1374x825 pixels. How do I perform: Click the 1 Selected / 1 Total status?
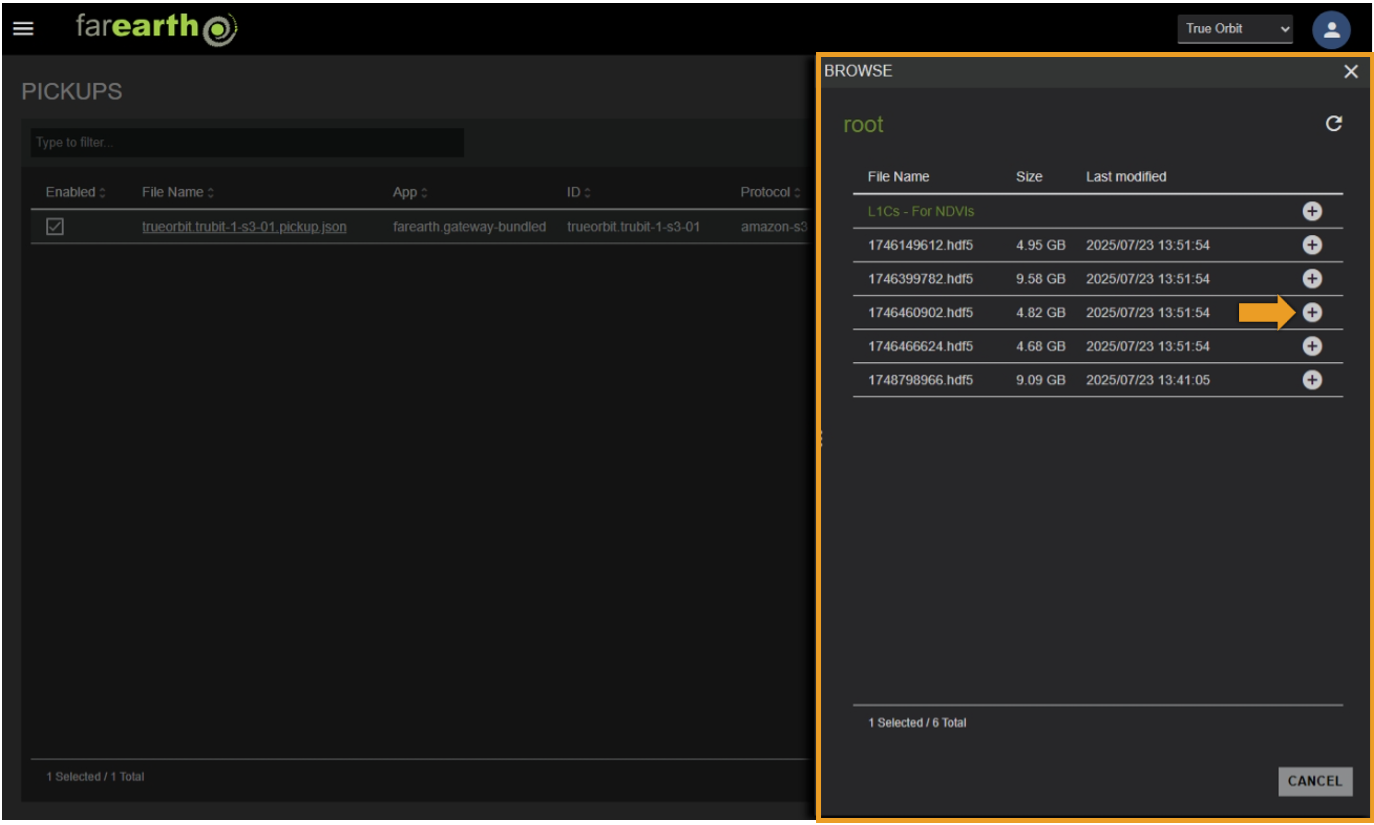(95, 776)
